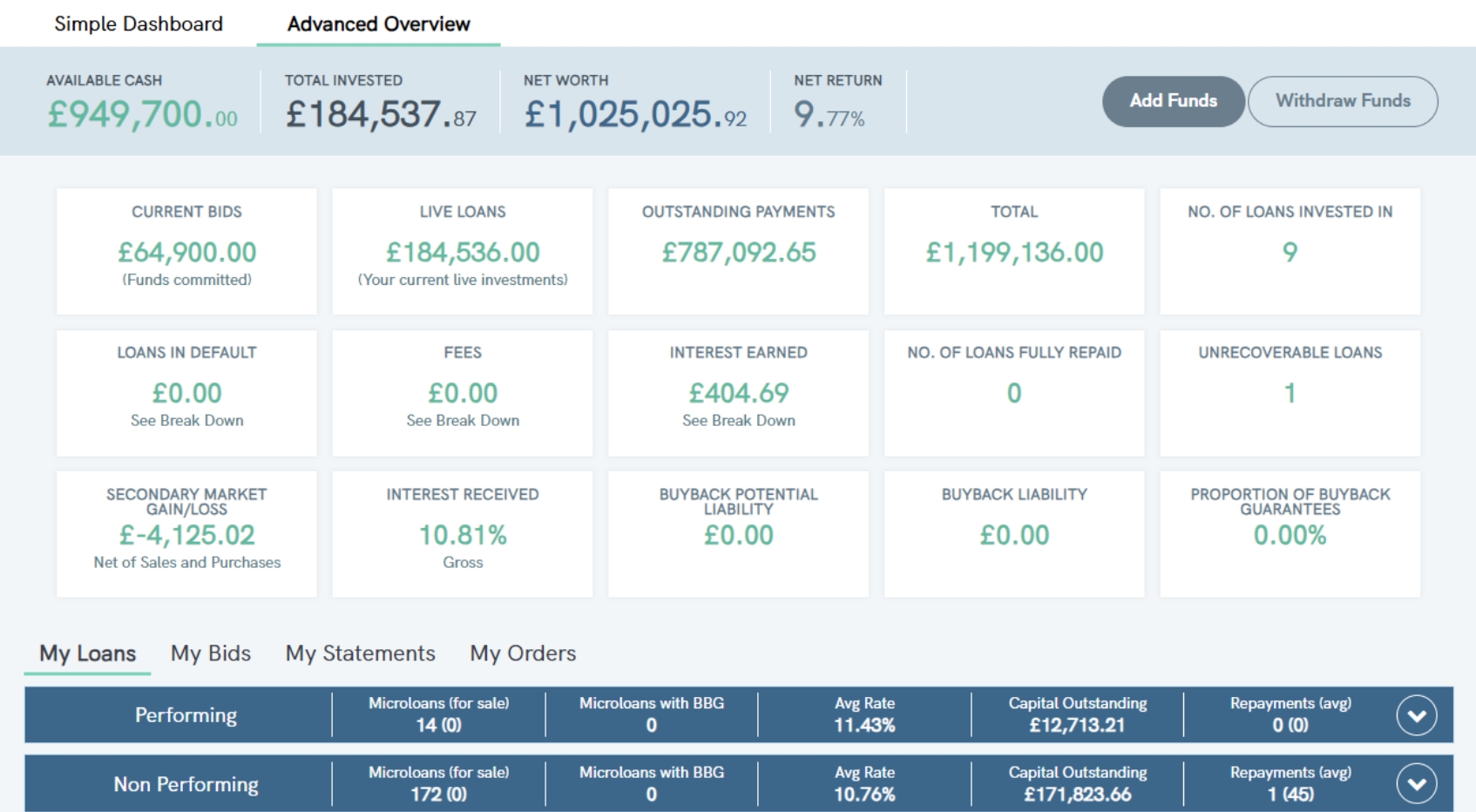Select the Secondary Market Gain/Loss card
The width and height of the screenshot is (1476, 812).
[186, 534]
